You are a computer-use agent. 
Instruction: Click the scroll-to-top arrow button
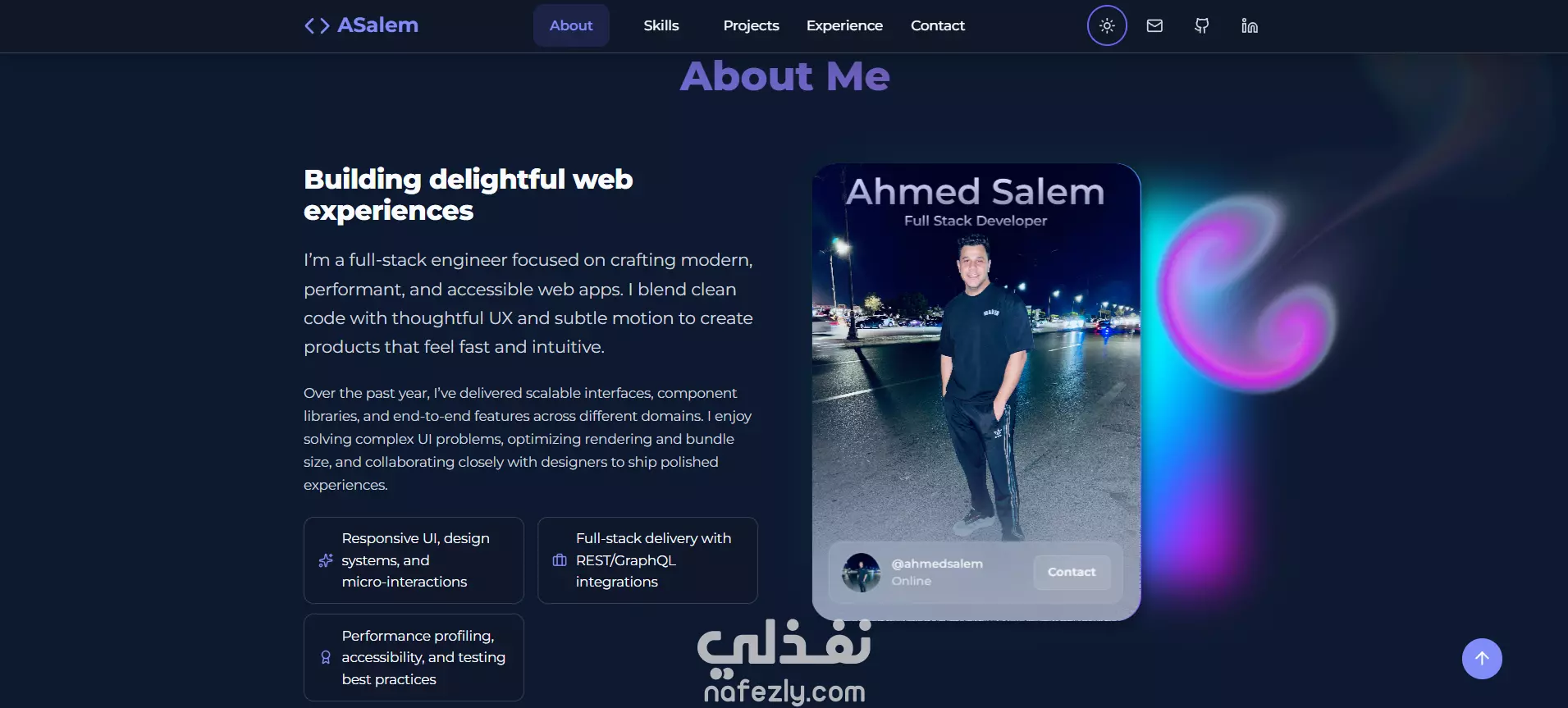[x=1482, y=659]
